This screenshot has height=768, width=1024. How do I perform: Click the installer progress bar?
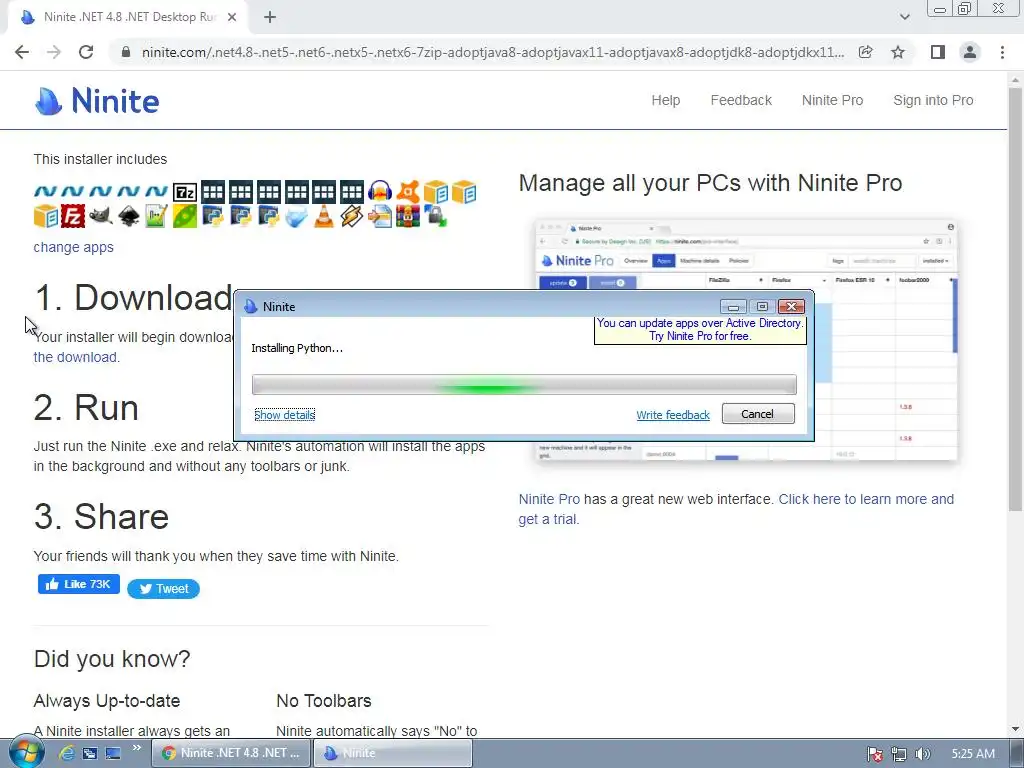click(x=524, y=385)
